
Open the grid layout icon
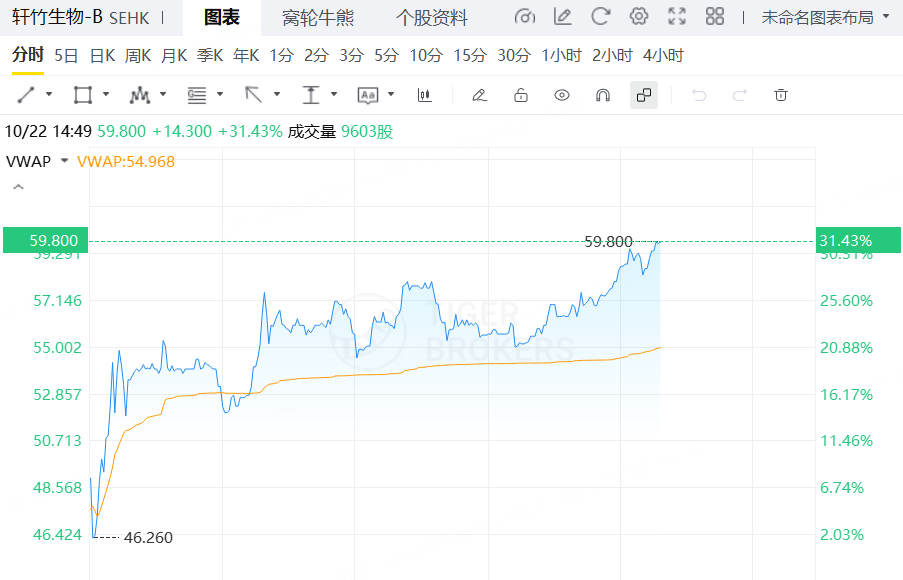(715, 16)
